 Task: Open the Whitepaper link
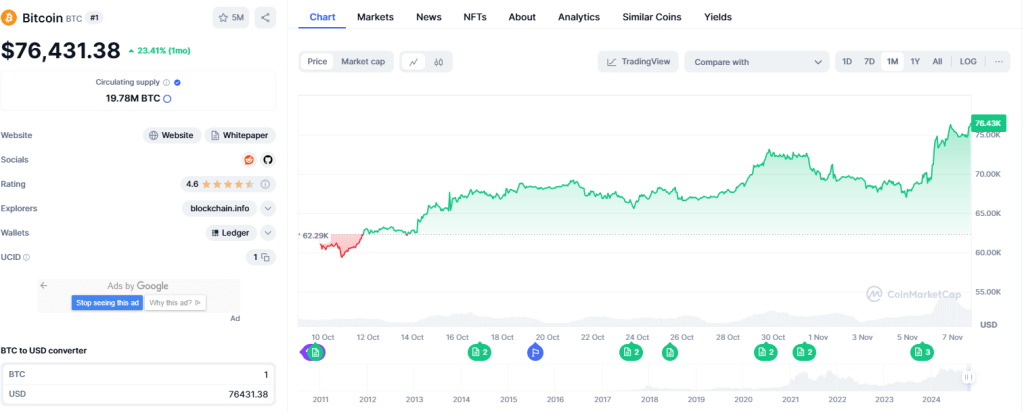(240, 135)
